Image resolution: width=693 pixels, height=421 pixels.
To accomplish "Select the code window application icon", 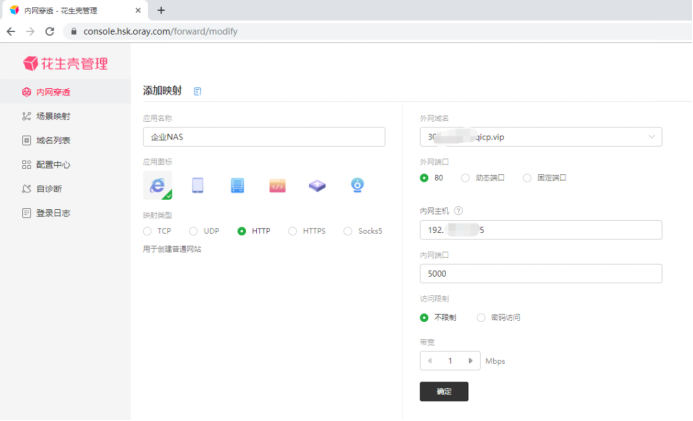I will [277, 185].
